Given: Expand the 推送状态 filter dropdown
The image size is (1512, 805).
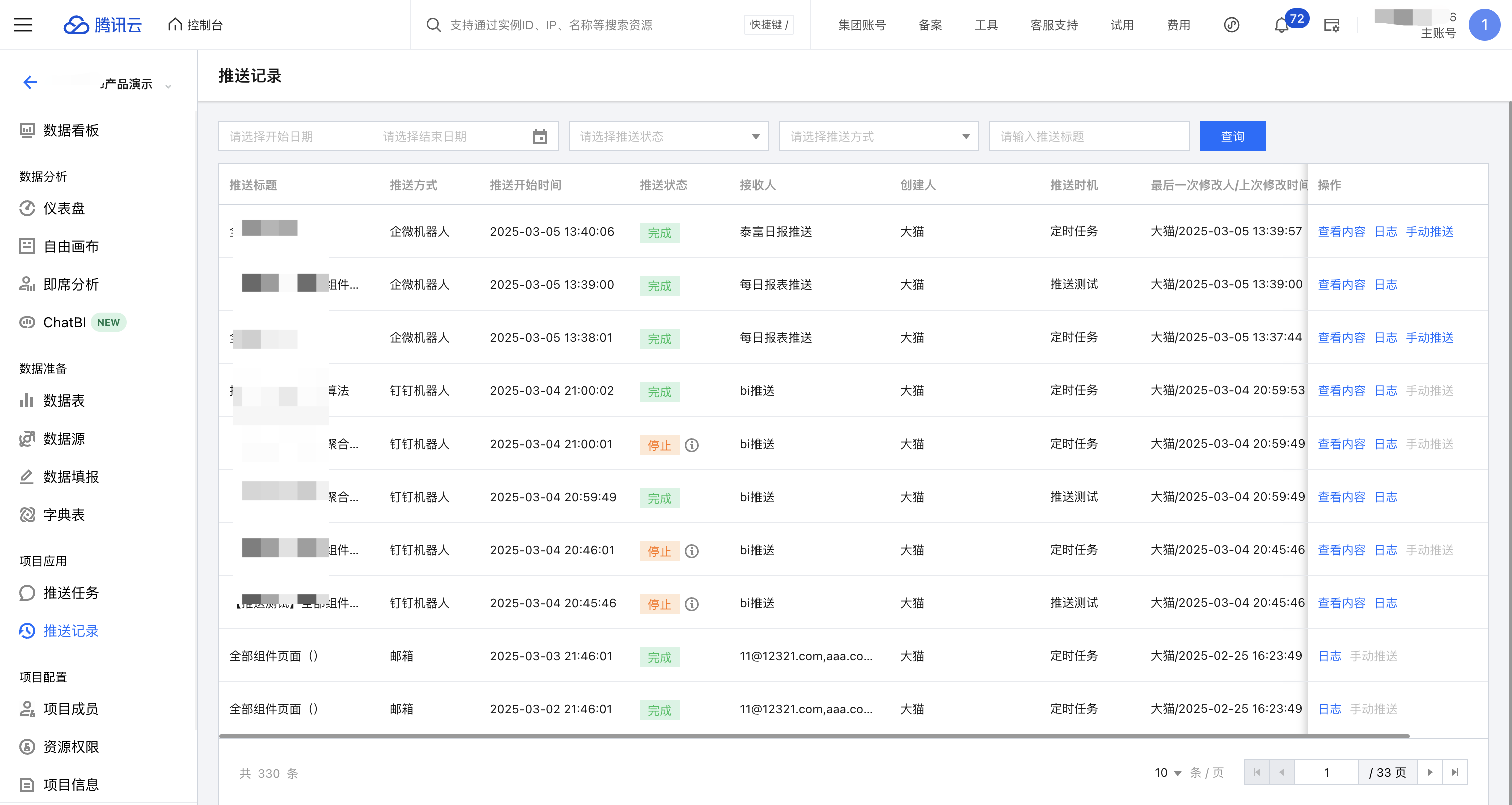Looking at the screenshot, I should click(668, 137).
